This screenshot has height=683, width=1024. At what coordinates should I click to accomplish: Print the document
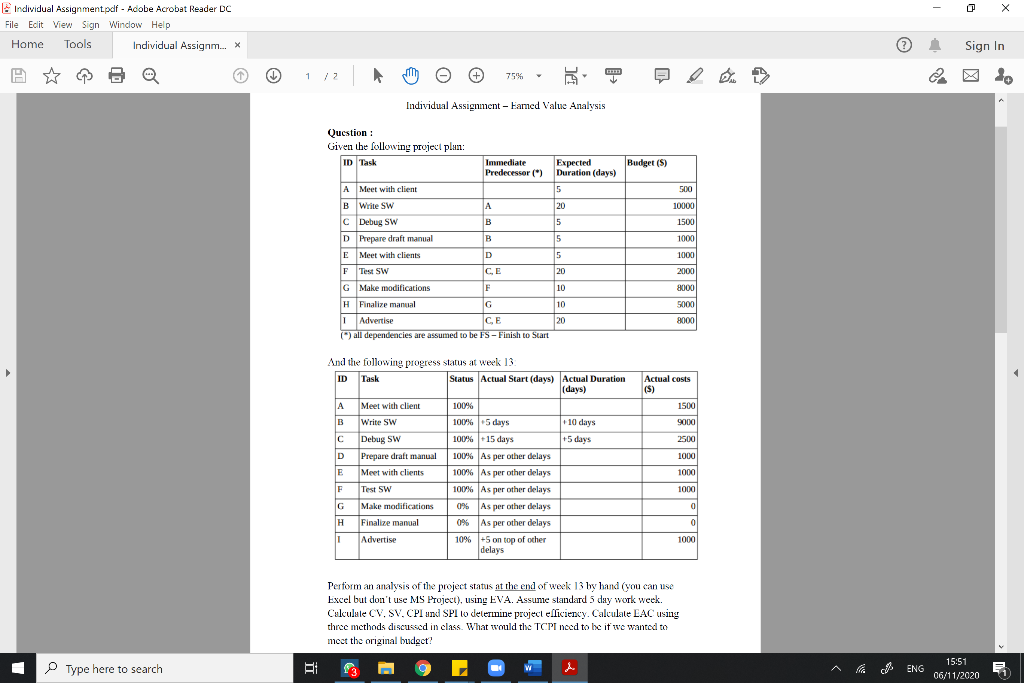[117, 75]
